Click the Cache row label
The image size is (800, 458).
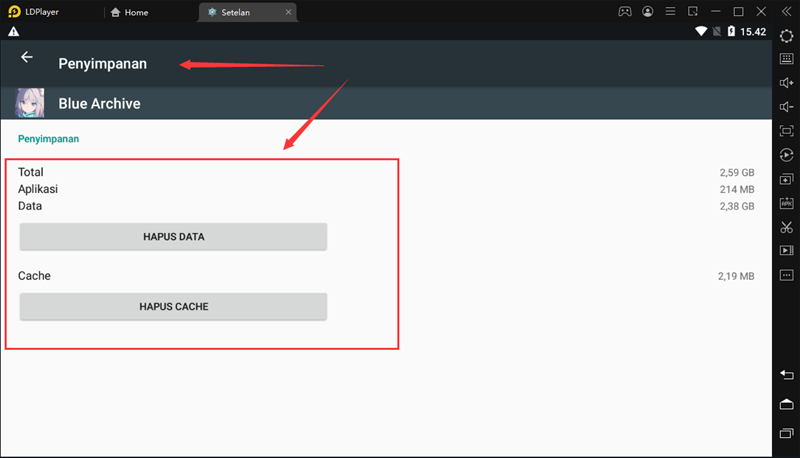point(34,276)
